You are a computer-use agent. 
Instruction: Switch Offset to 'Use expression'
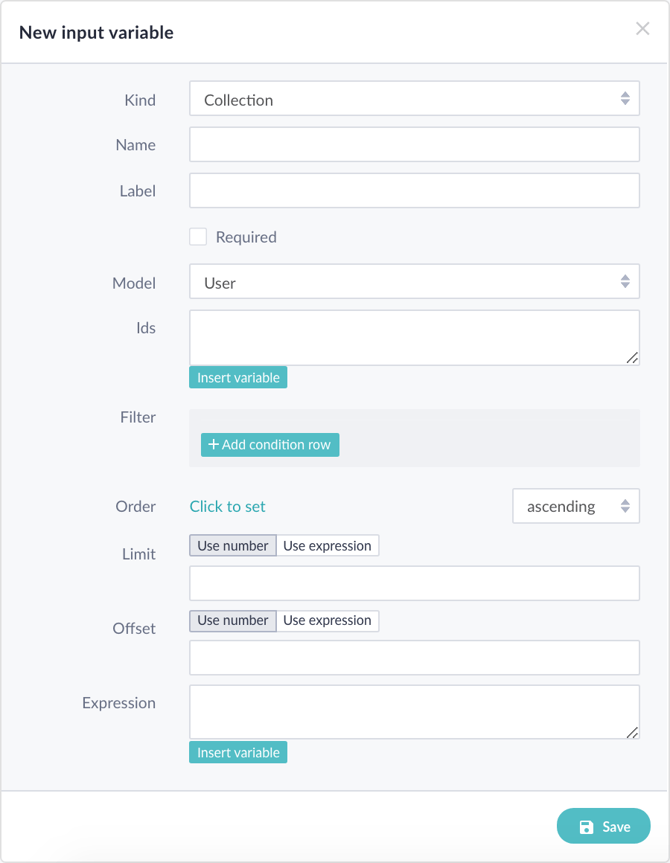click(327, 620)
